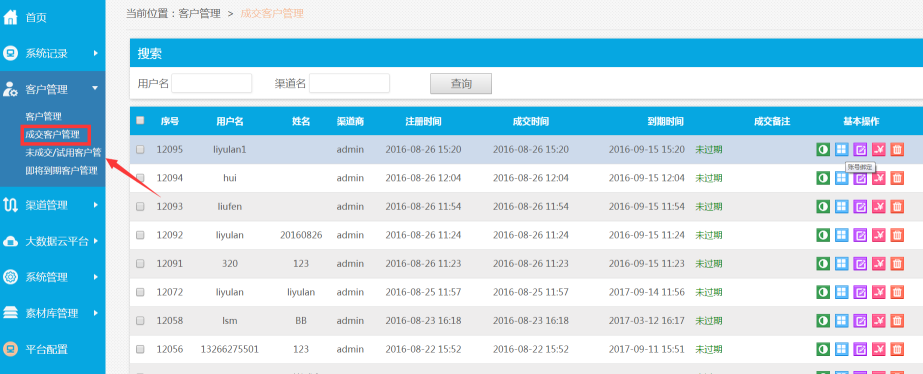Open 即将到期客户管理 submenu item

(x=61, y=171)
